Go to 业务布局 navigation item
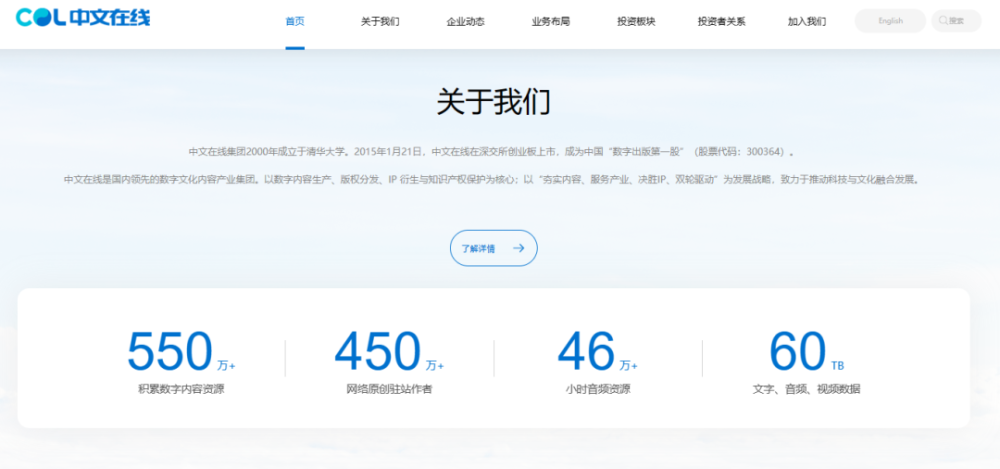1000x469 pixels. 551,21
